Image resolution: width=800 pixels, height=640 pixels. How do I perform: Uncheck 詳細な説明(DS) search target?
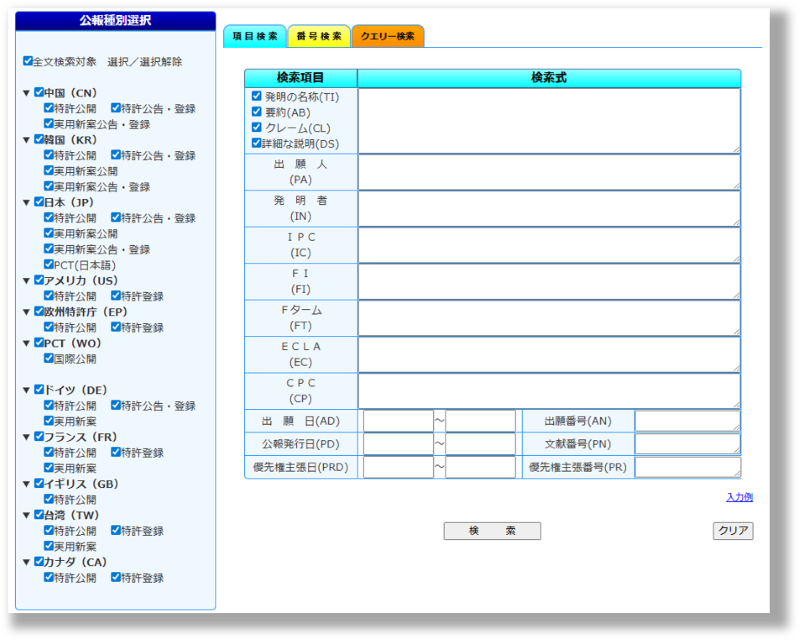tap(257, 143)
